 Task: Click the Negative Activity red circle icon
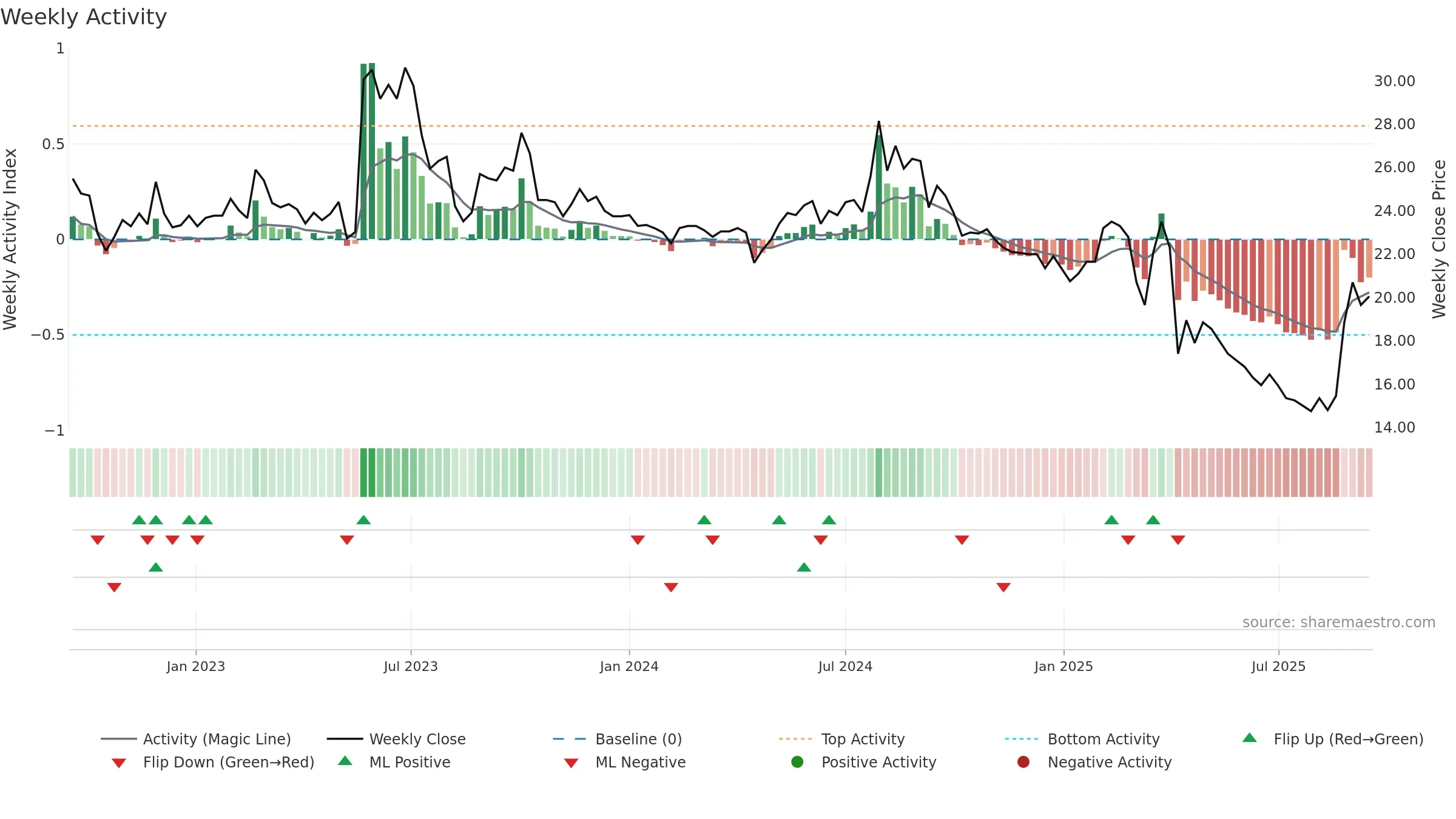pos(1023,762)
